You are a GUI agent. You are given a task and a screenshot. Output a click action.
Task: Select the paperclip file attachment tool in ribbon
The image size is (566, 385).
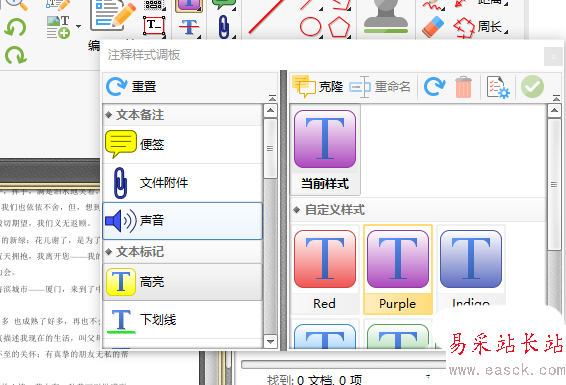(x=224, y=27)
